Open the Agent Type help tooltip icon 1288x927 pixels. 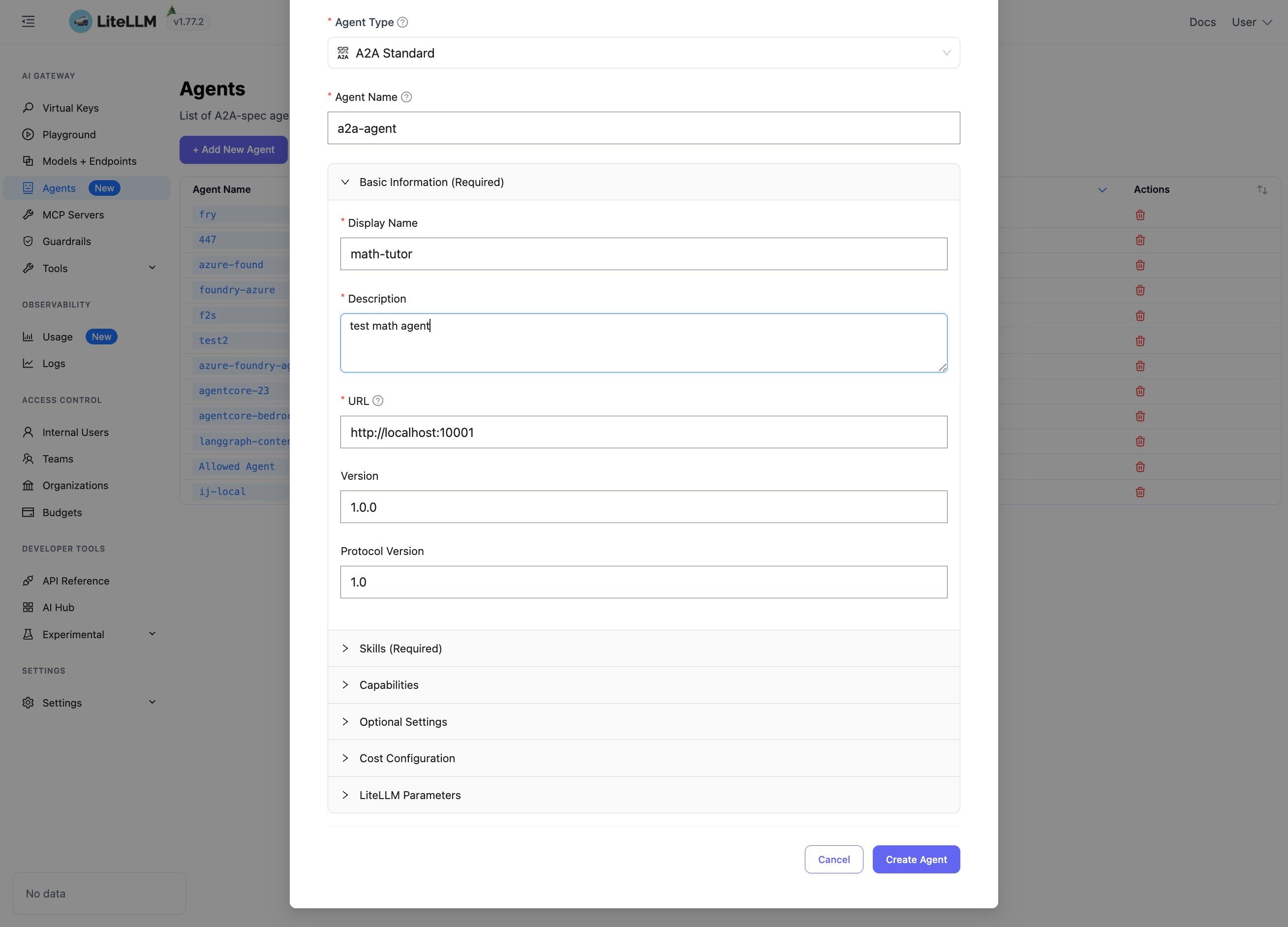pyautogui.click(x=402, y=22)
